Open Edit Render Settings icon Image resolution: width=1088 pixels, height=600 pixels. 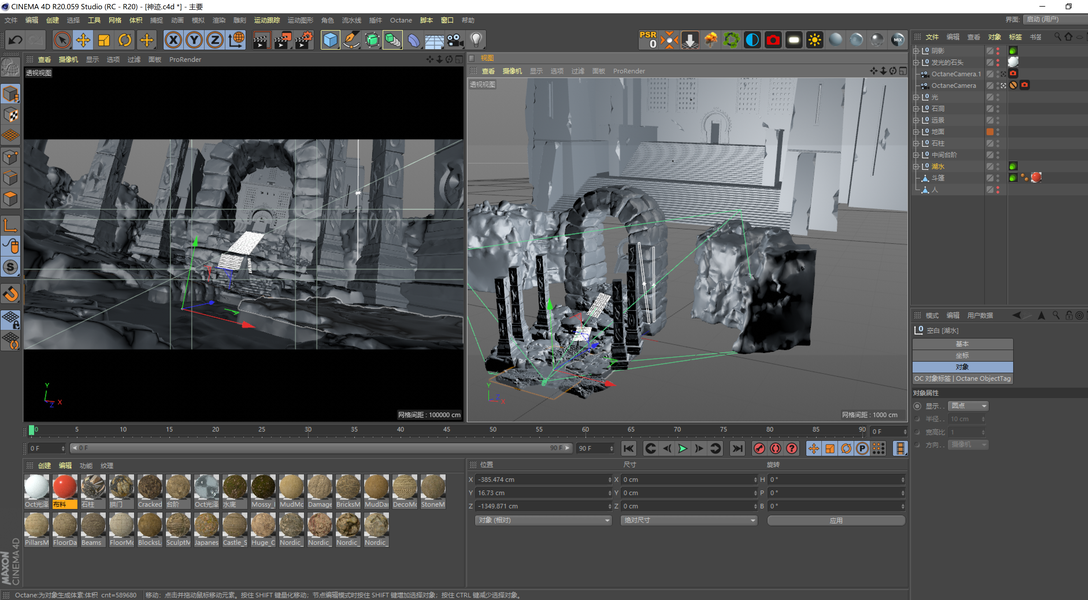[304, 40]
